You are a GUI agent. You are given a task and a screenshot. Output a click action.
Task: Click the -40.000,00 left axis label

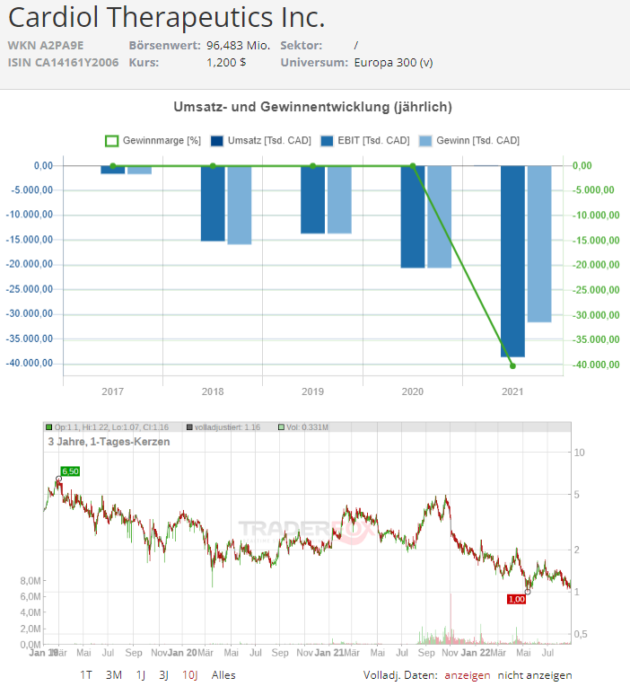point(29,363)
